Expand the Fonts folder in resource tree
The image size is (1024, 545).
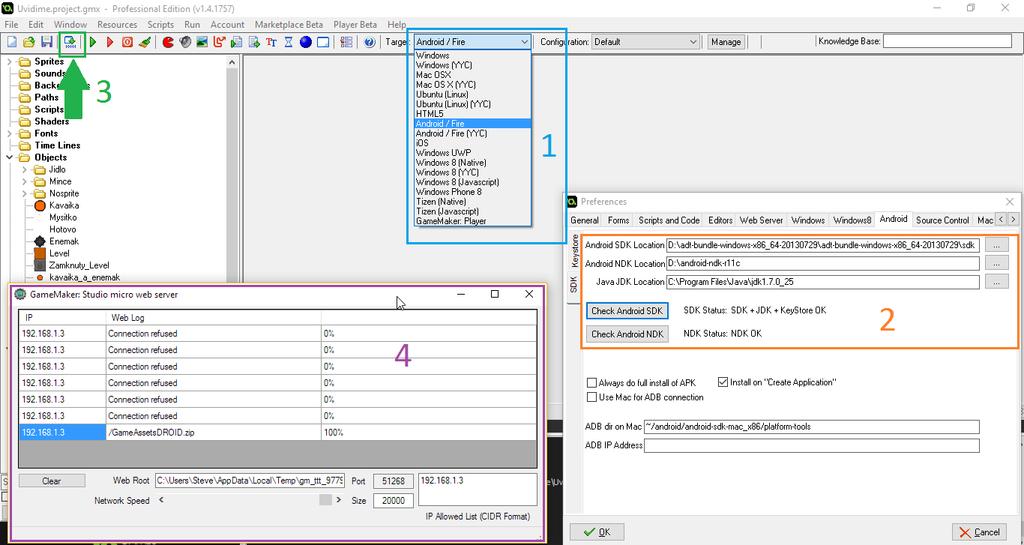[10, 133]
